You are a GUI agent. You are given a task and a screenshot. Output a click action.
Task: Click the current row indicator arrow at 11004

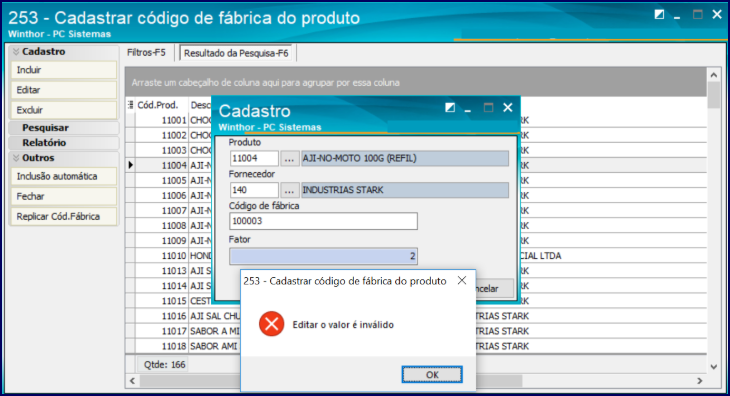[x=130, y=165]
